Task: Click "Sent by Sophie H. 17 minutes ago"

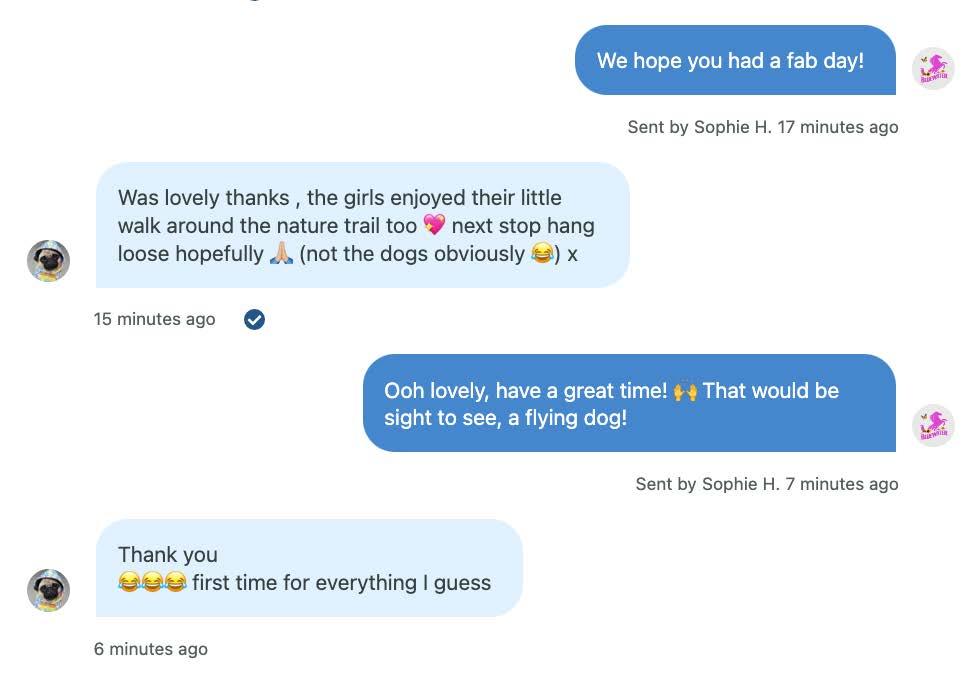Action: 762,127
